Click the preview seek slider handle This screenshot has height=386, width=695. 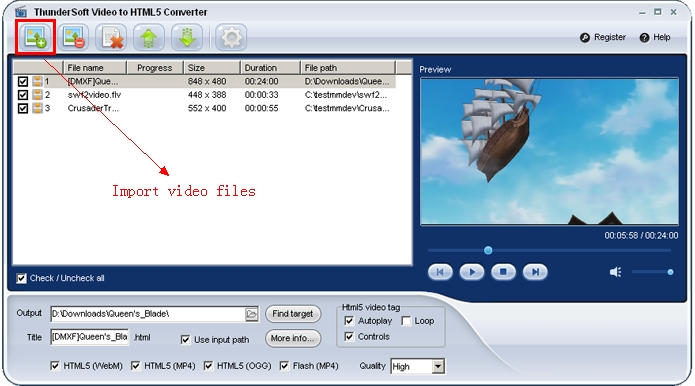488,250
